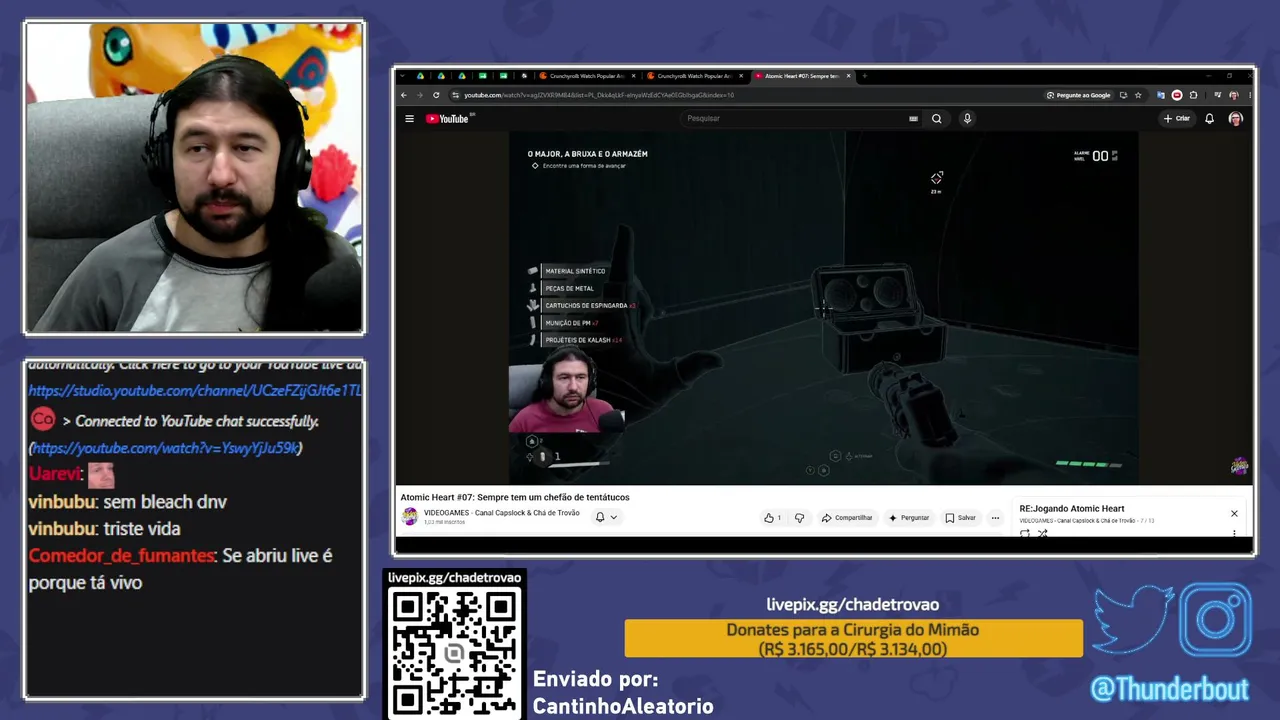Toggle playlist shuffle icon

coord(1042,533)
